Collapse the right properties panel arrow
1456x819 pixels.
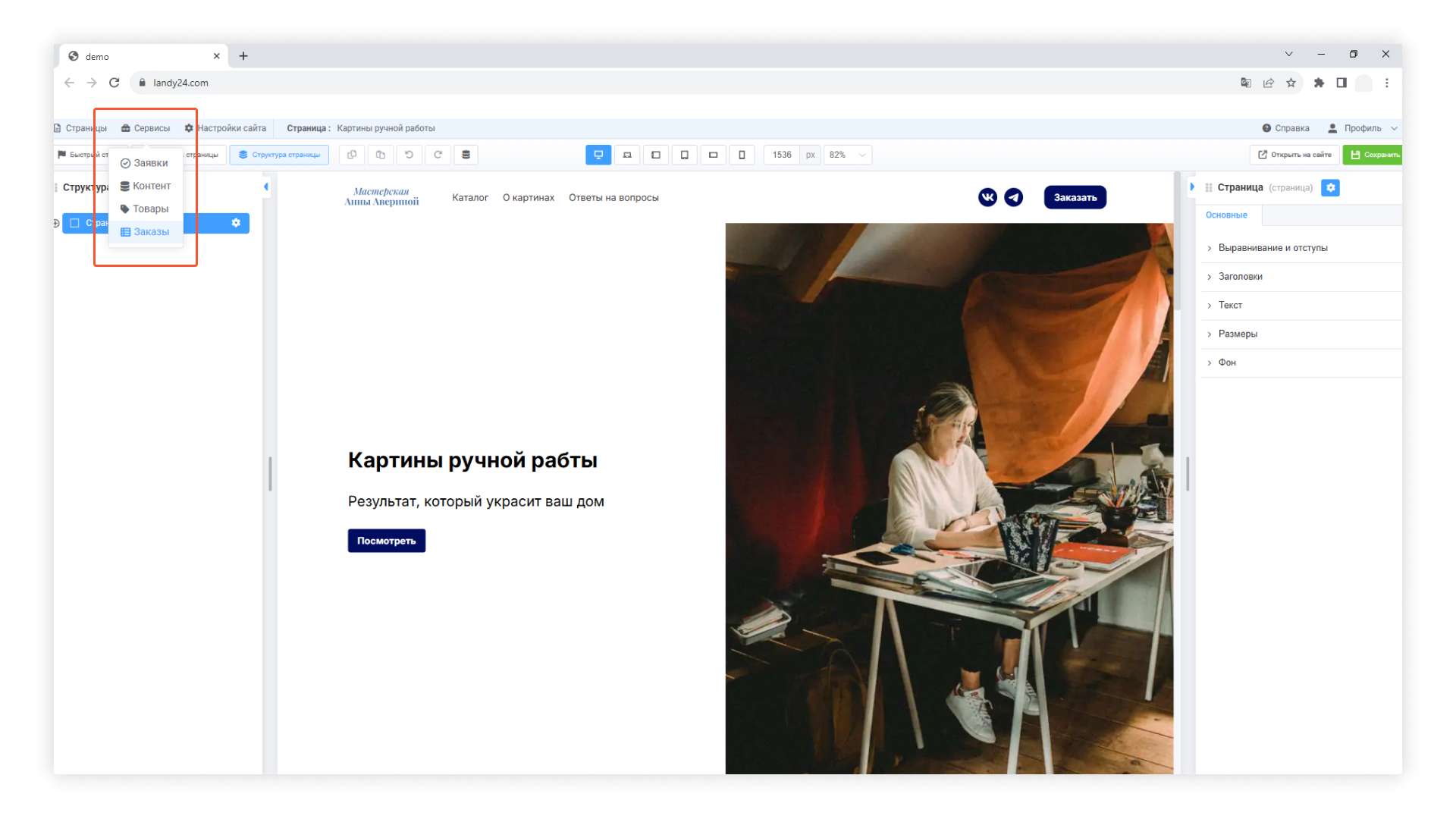pos(1192,187)
